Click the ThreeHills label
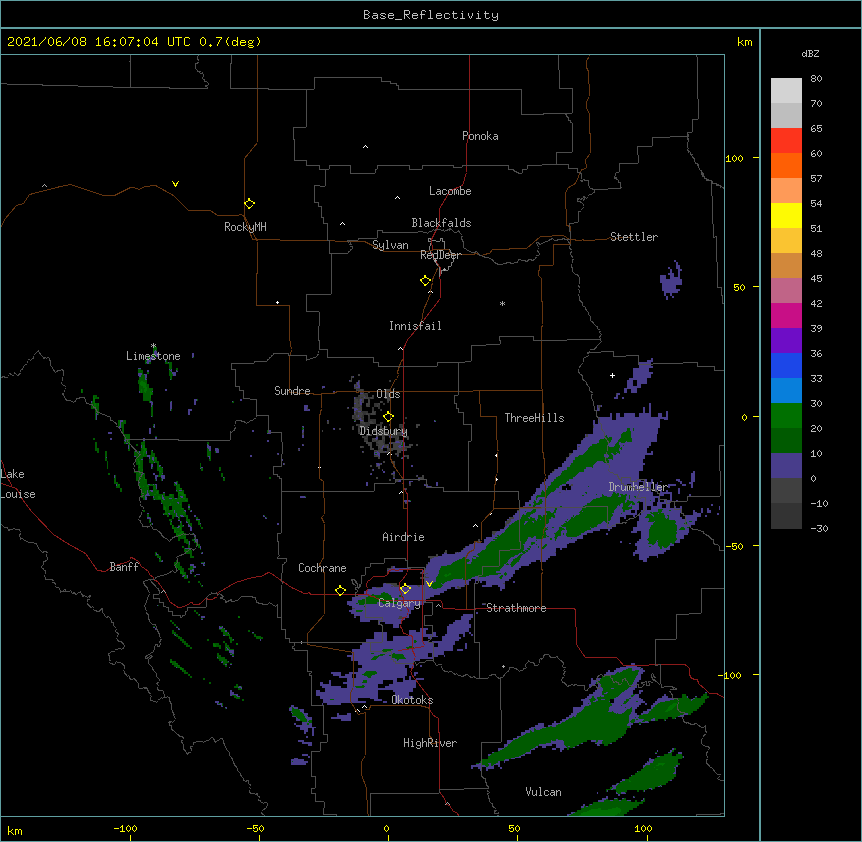Image resolution: width=862 pixels, height=842 pixels. click(x=534, y=418)
